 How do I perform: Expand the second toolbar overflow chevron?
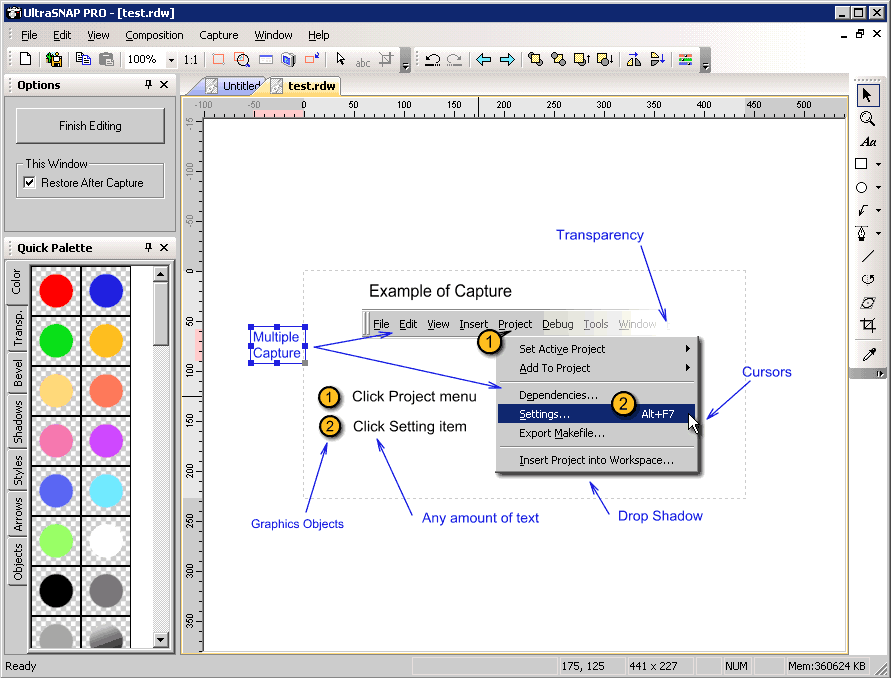pyautogui.click(x=705, y=60)
